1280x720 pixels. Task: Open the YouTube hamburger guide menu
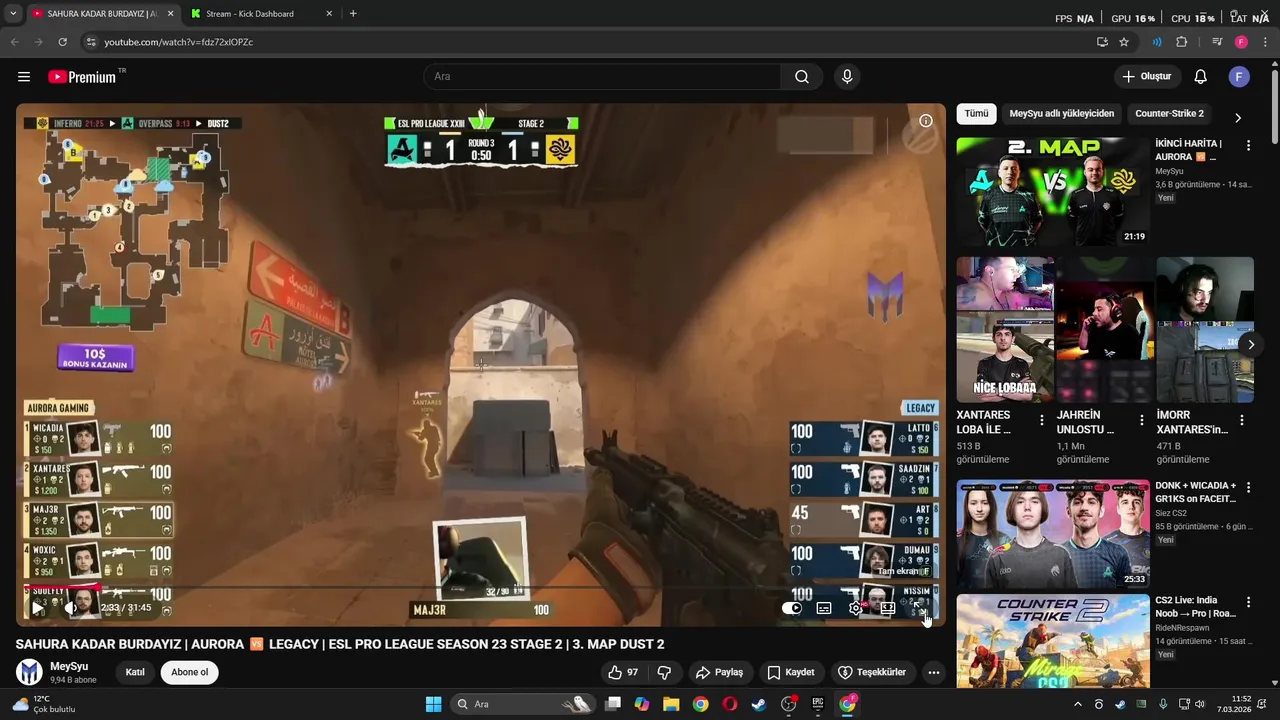coord(24,77)
